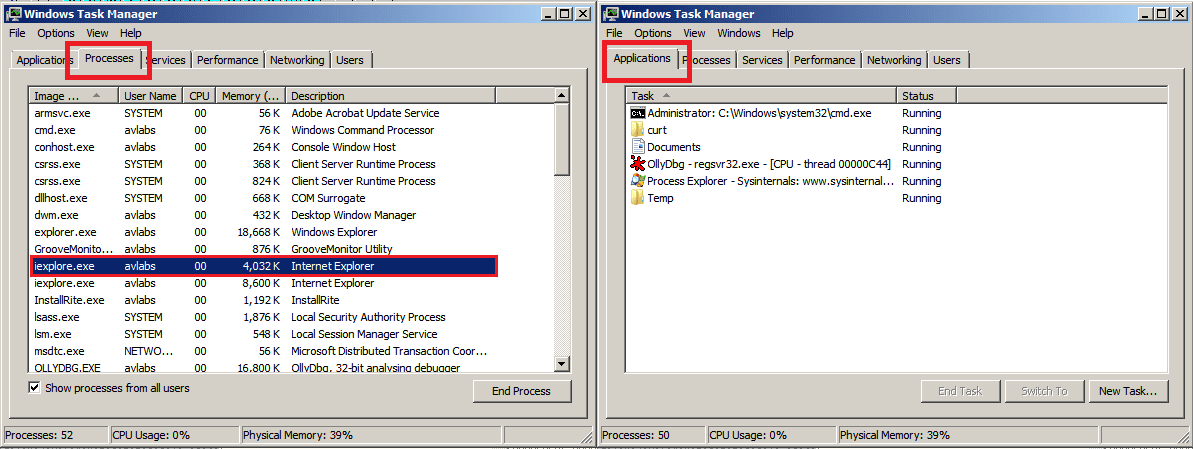Sort processes by Image Name column header
This screenshot has width=1193, height=449.
click(74, 96)
